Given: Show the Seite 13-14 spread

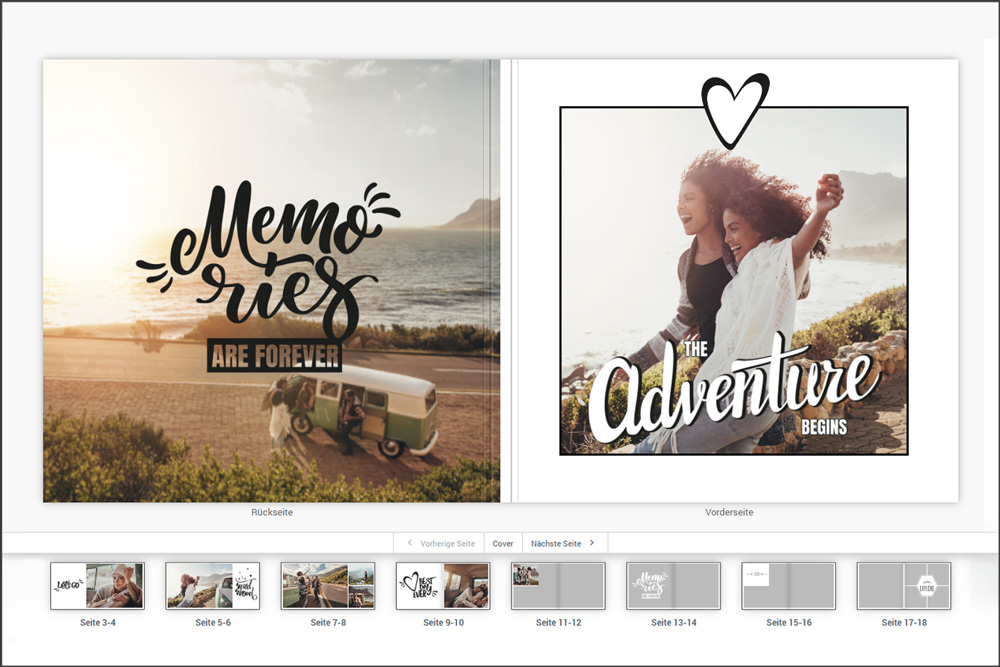Looking at the screenshot, I should point(673,586).
